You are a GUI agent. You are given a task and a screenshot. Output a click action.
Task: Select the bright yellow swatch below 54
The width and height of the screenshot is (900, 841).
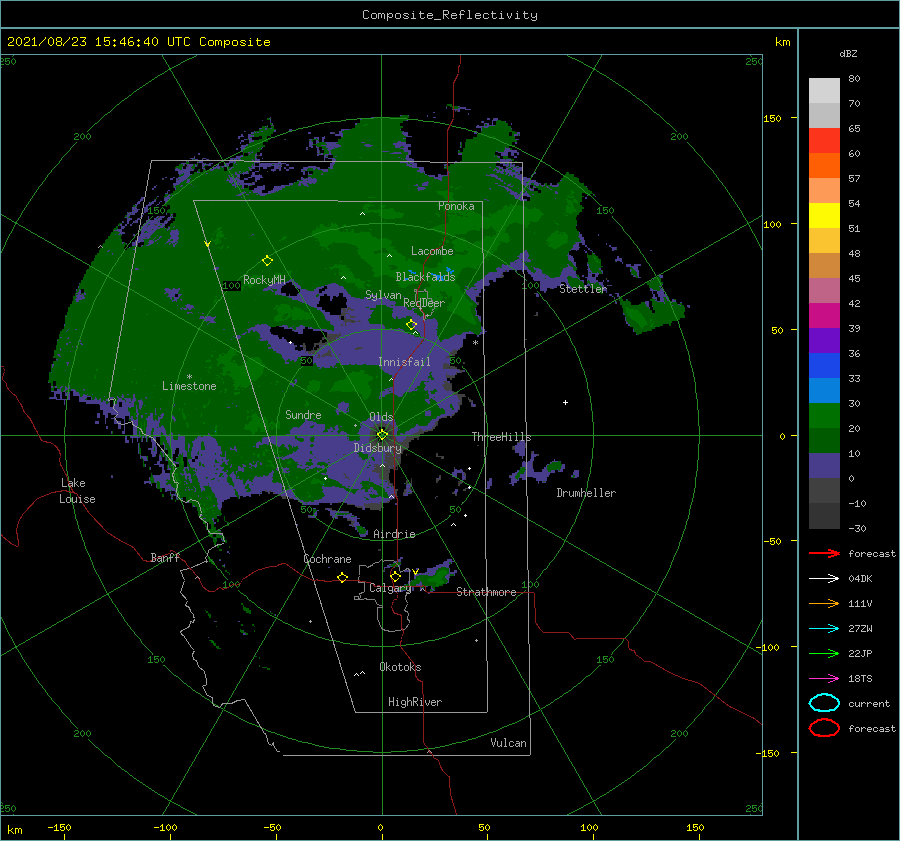(824, 215)
